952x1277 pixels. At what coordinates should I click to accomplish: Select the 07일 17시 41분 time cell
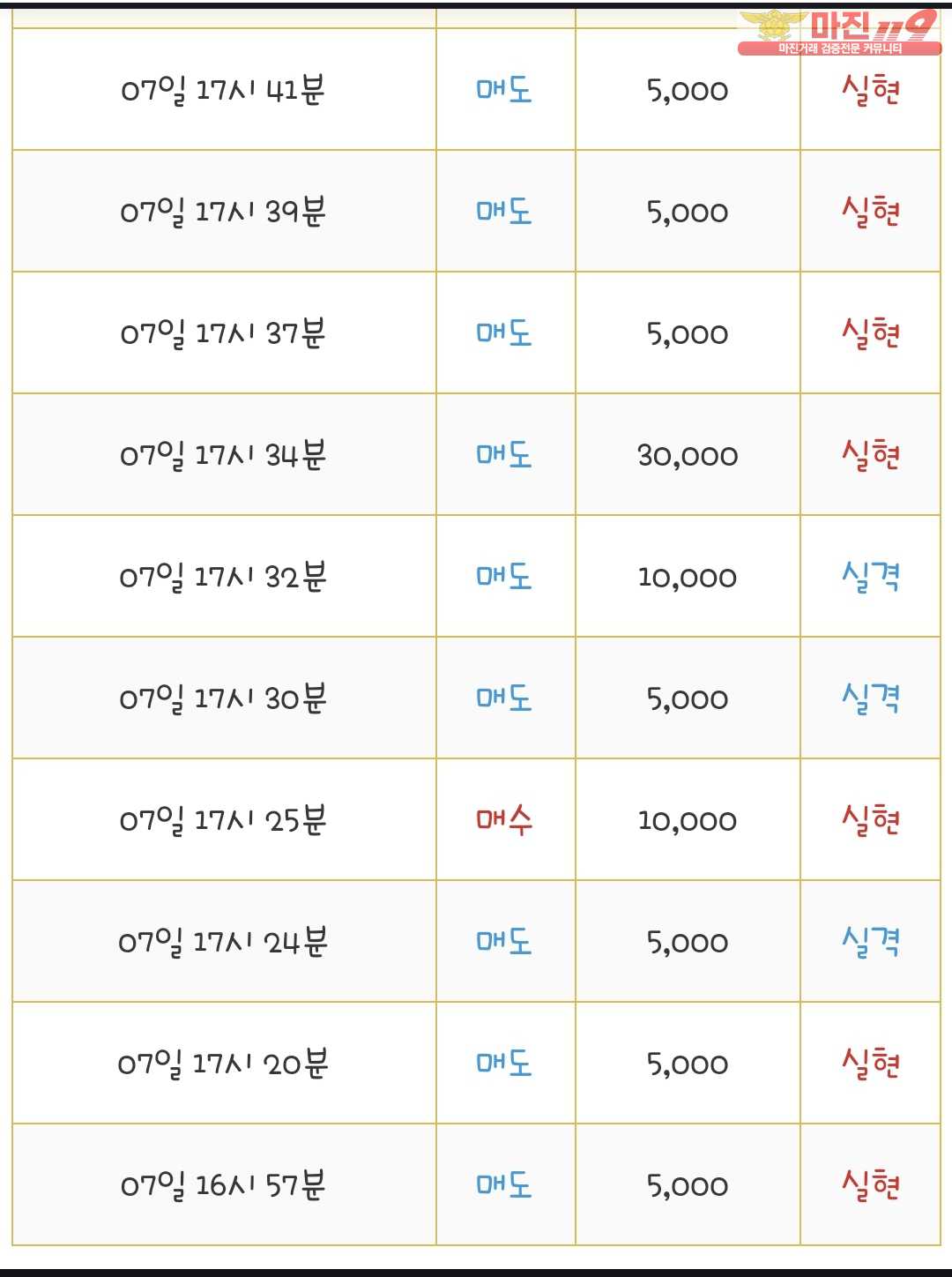pos(224,89)
